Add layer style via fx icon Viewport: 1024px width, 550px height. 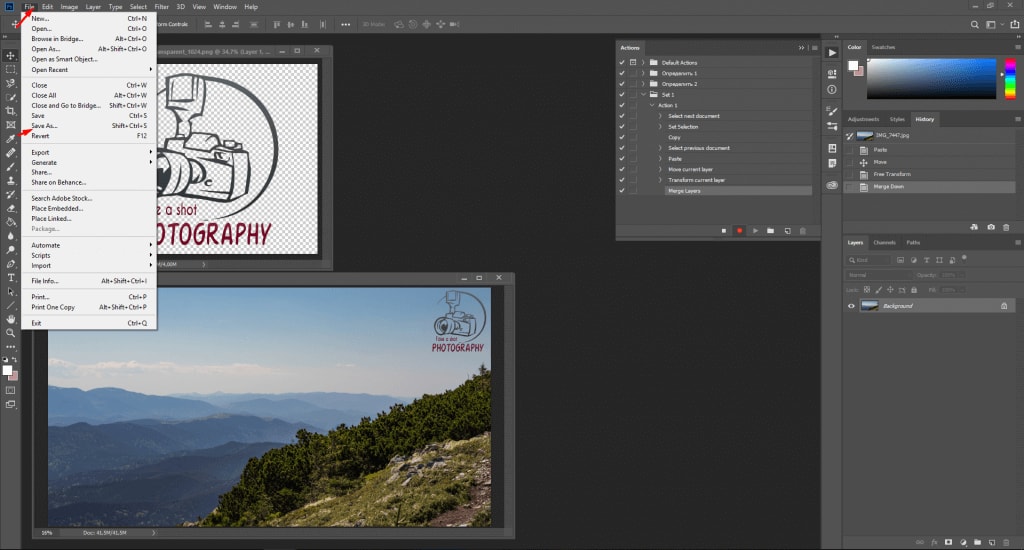(934, 542)
